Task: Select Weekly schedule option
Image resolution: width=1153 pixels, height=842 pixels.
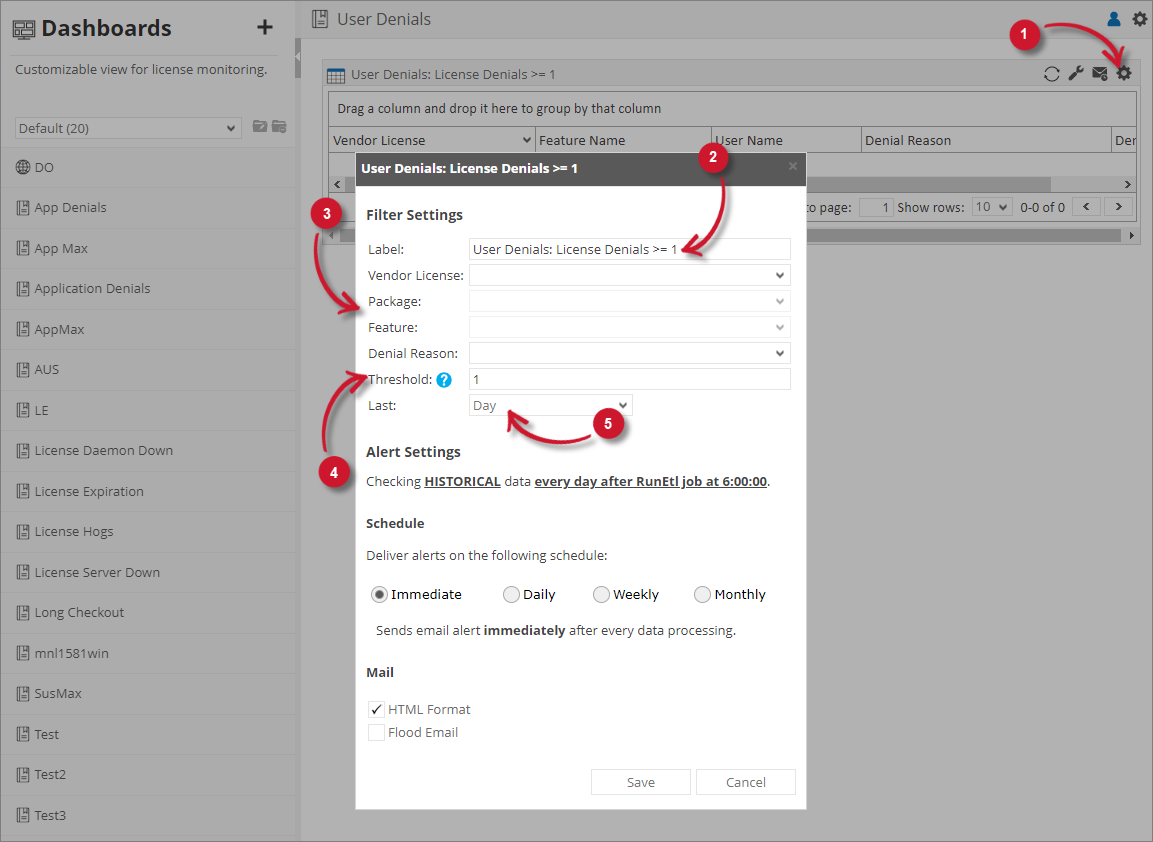Action: point(601,594)
